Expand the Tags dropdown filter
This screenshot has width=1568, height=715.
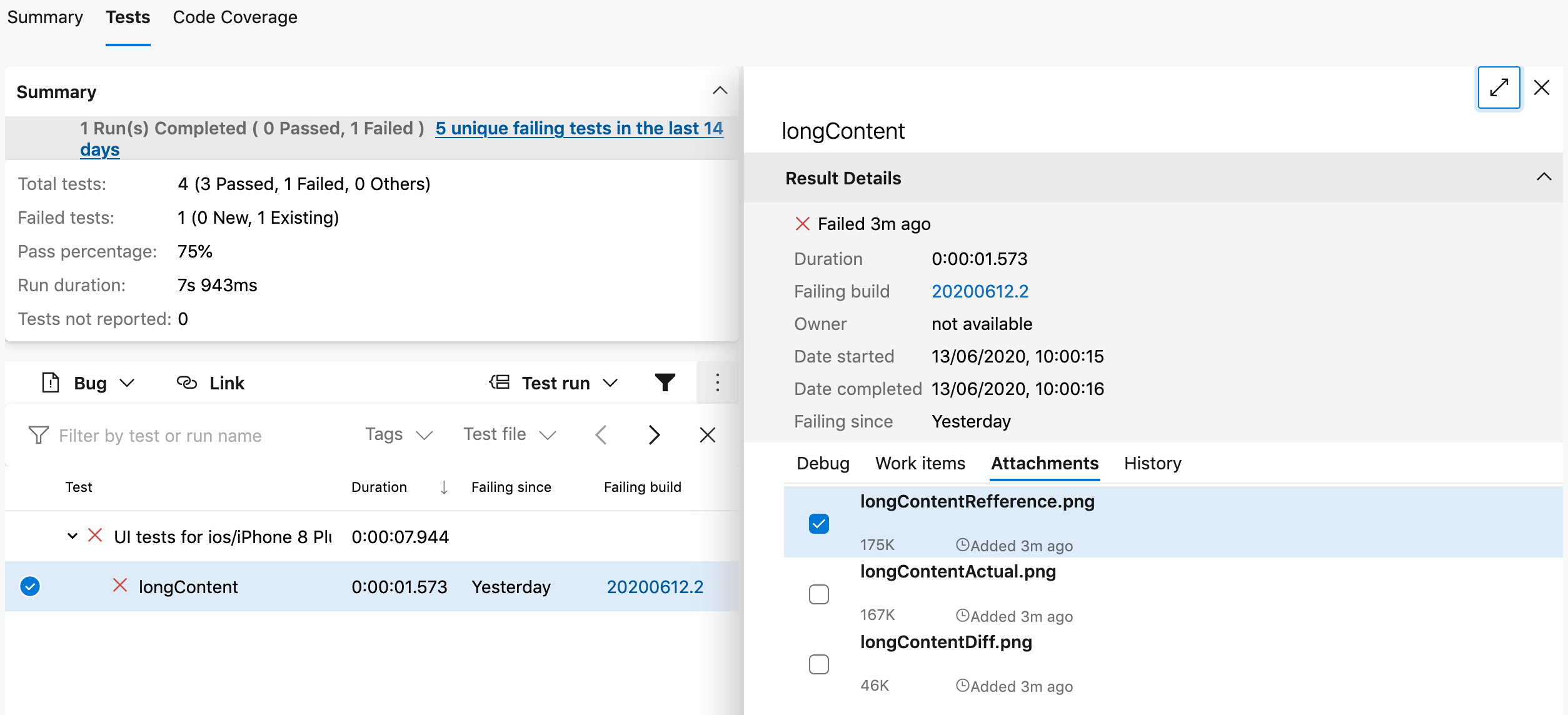(397, 435)
